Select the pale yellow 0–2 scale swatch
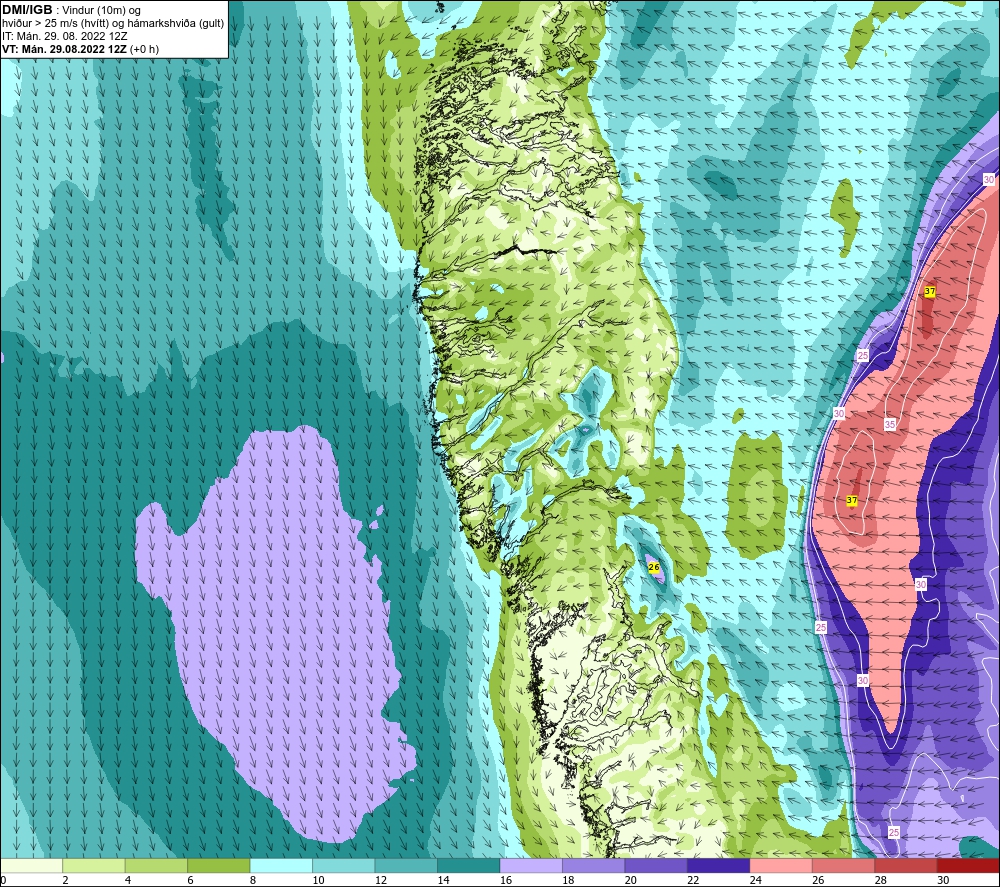Screen dimensions: 1000x887 click(31, 865)
